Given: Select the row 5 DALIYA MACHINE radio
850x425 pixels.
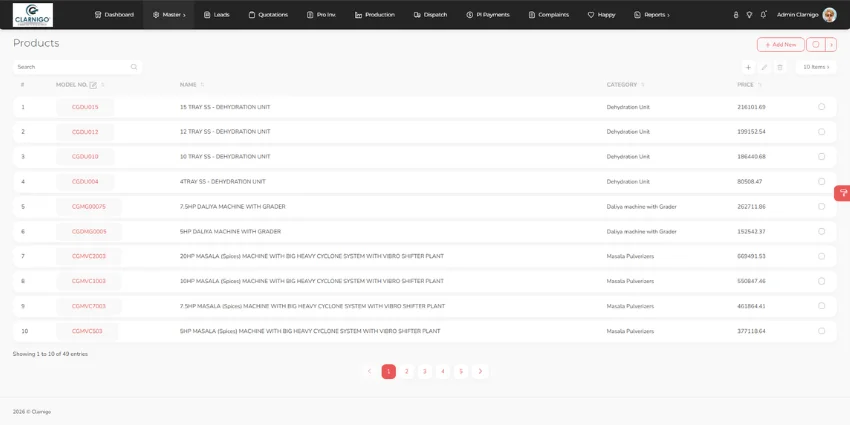Looking at the screenshot, I should click(821, 207).
